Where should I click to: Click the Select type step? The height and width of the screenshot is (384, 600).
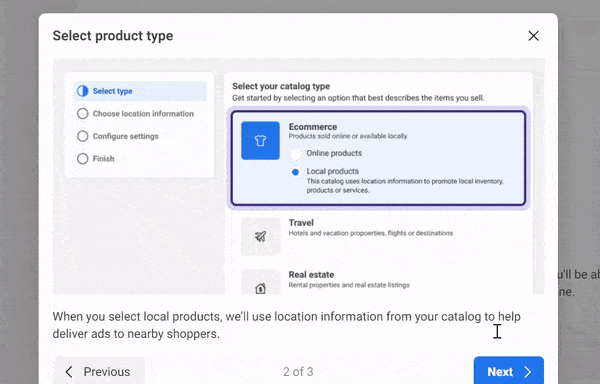coord(140,91)
